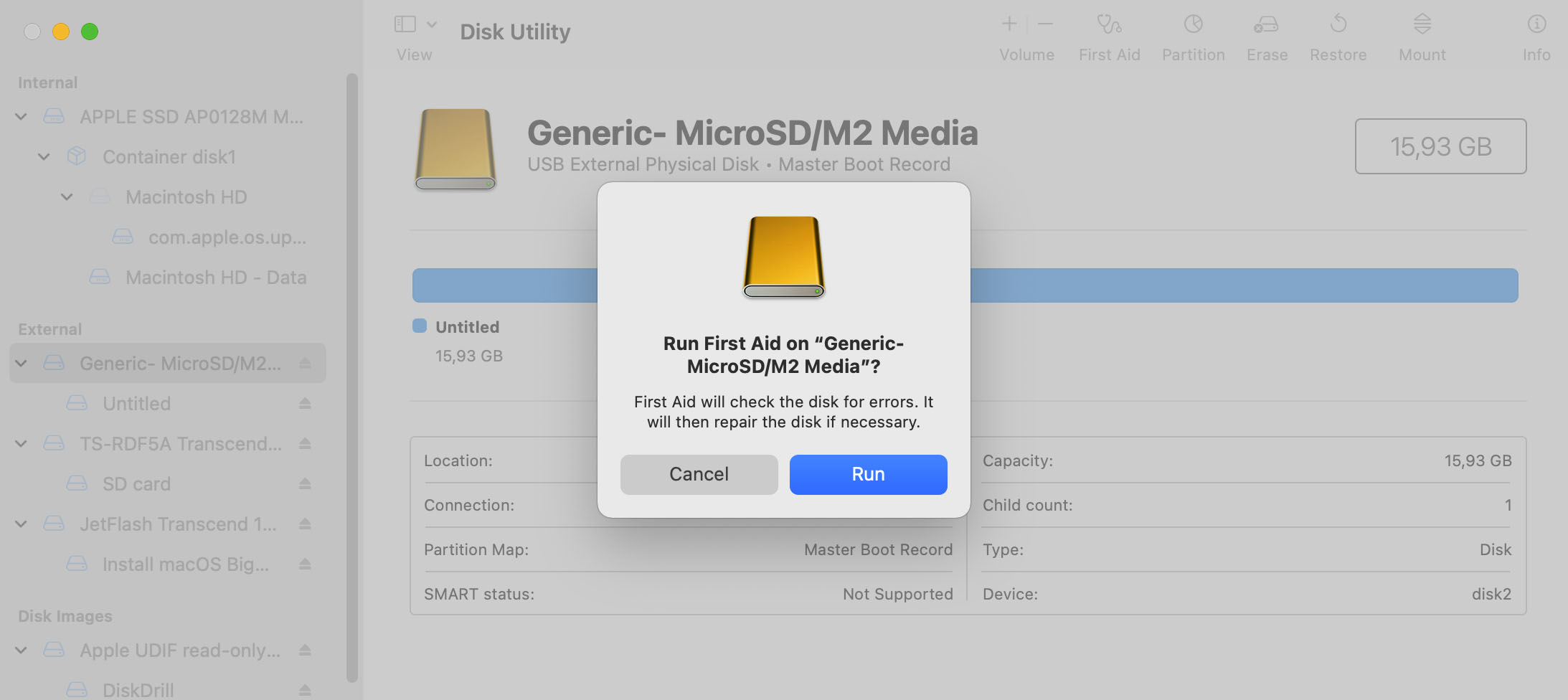Cancel the First Aid dialog
The width and height of the screenshot is (1568, 700).
click(x=699, y=474)
